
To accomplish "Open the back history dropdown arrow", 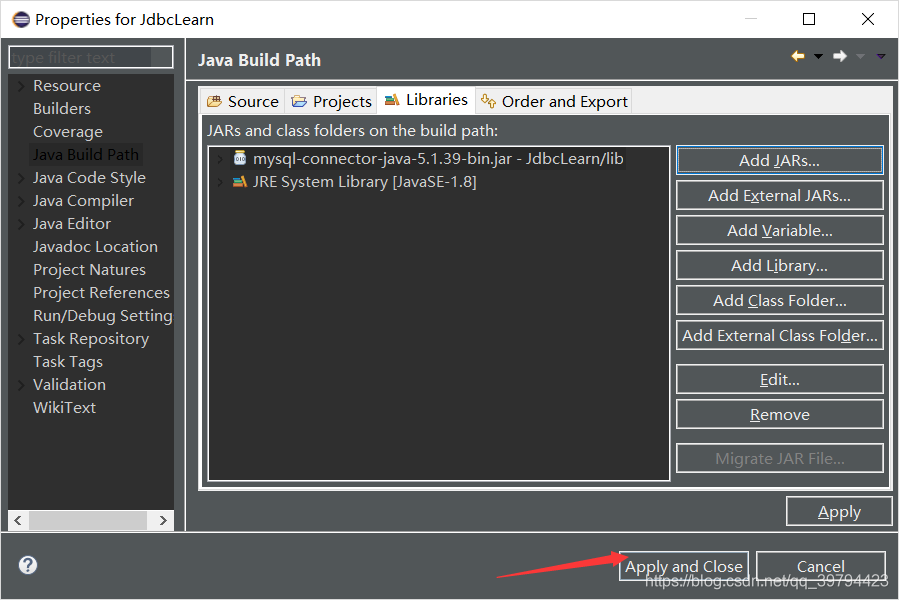I will (818, 56).
